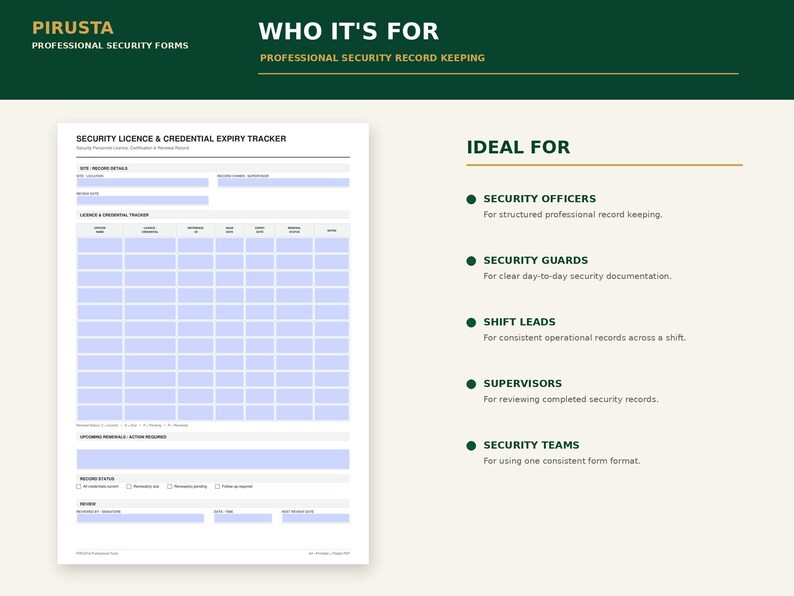Click "For clear day-to-day security documentation." text
This screenshot has height=596, width=794.
[x=577, y=276]
